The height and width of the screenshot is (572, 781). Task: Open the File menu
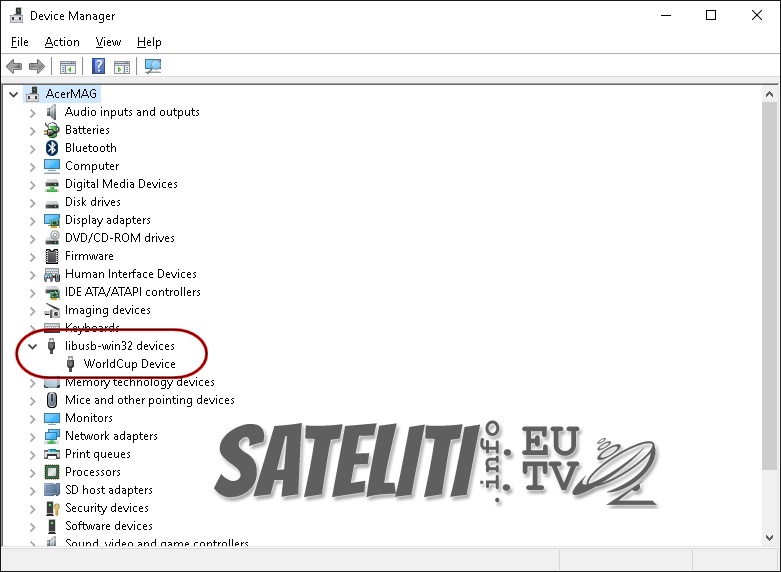tap(19, 42)
